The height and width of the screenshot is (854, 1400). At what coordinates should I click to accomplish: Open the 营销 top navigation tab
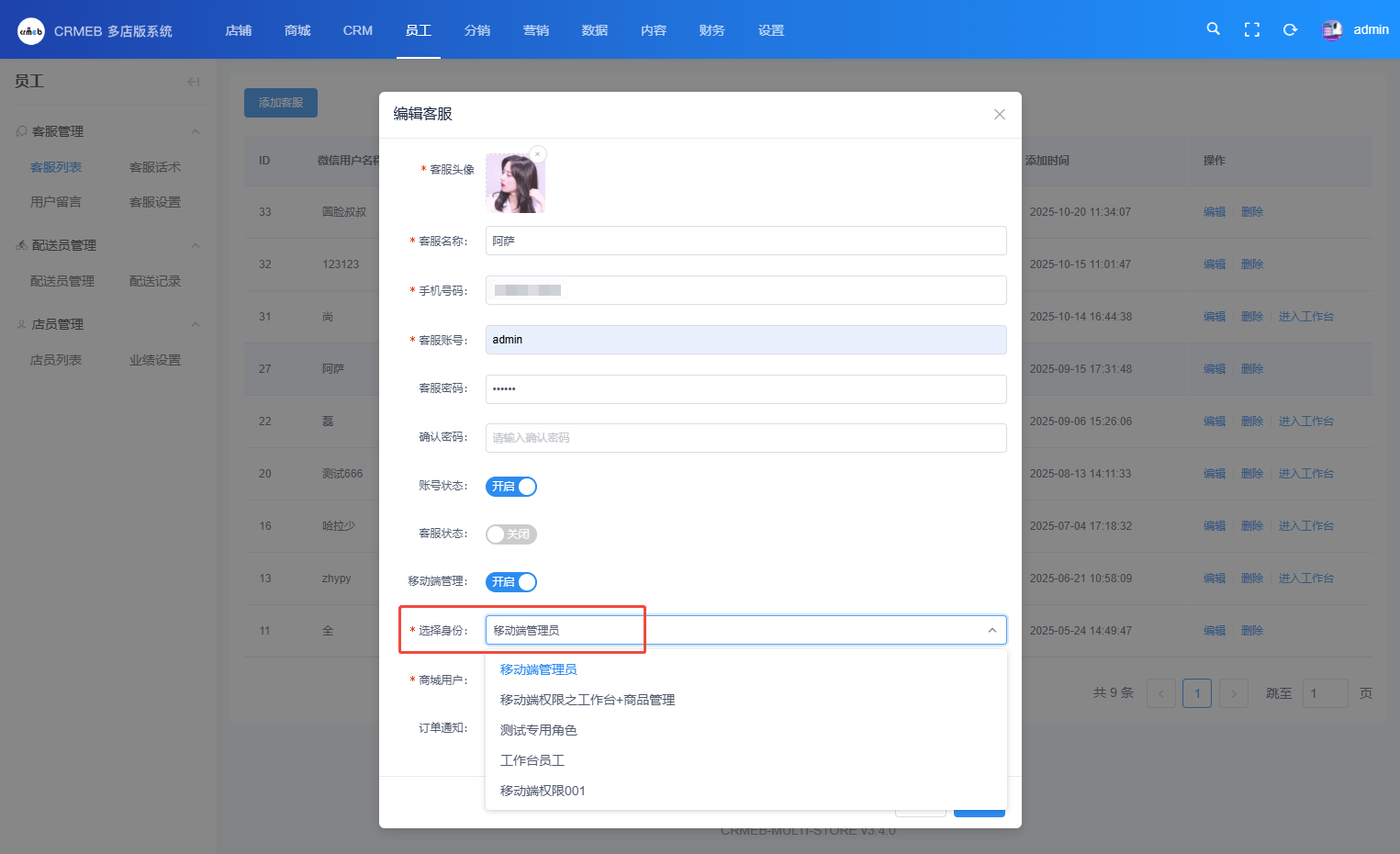pyautogui.click(x=536, y=30)
